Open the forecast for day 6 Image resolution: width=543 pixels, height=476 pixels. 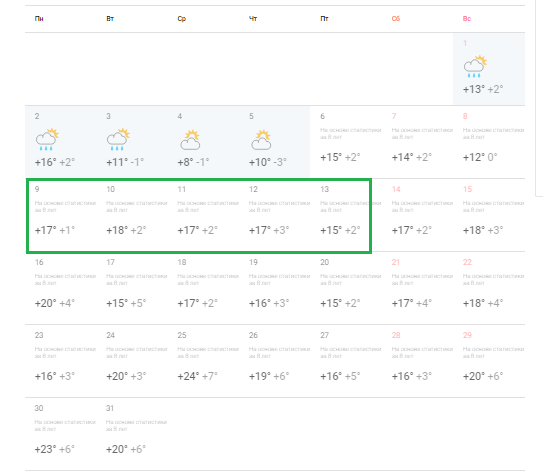pyautogui.click(x=345, y=142)
